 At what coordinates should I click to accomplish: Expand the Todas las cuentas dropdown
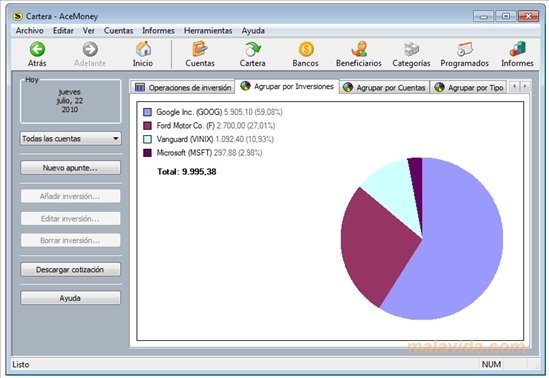click(x=71, y=139)
